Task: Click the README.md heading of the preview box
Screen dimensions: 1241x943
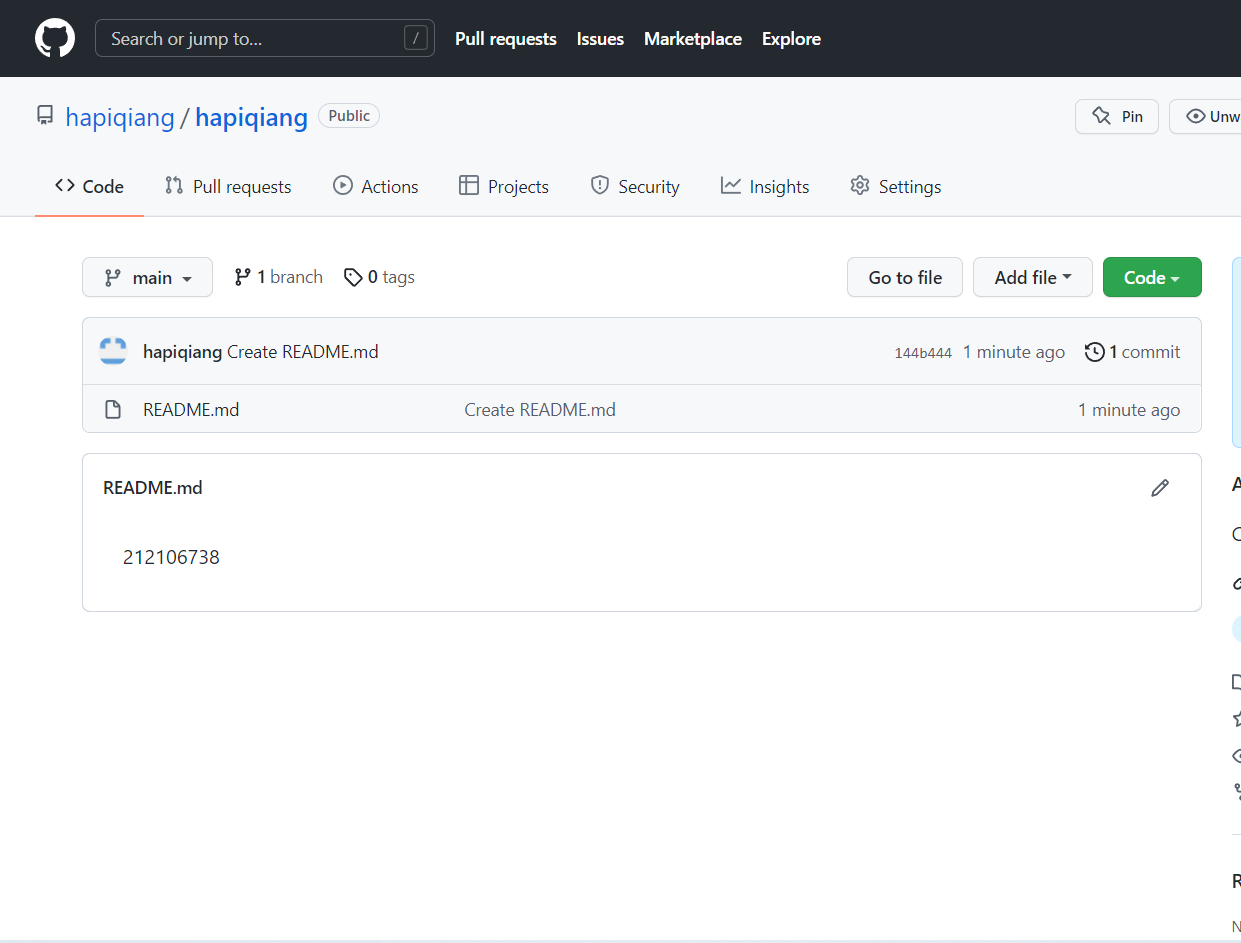Action: point(153,488)
